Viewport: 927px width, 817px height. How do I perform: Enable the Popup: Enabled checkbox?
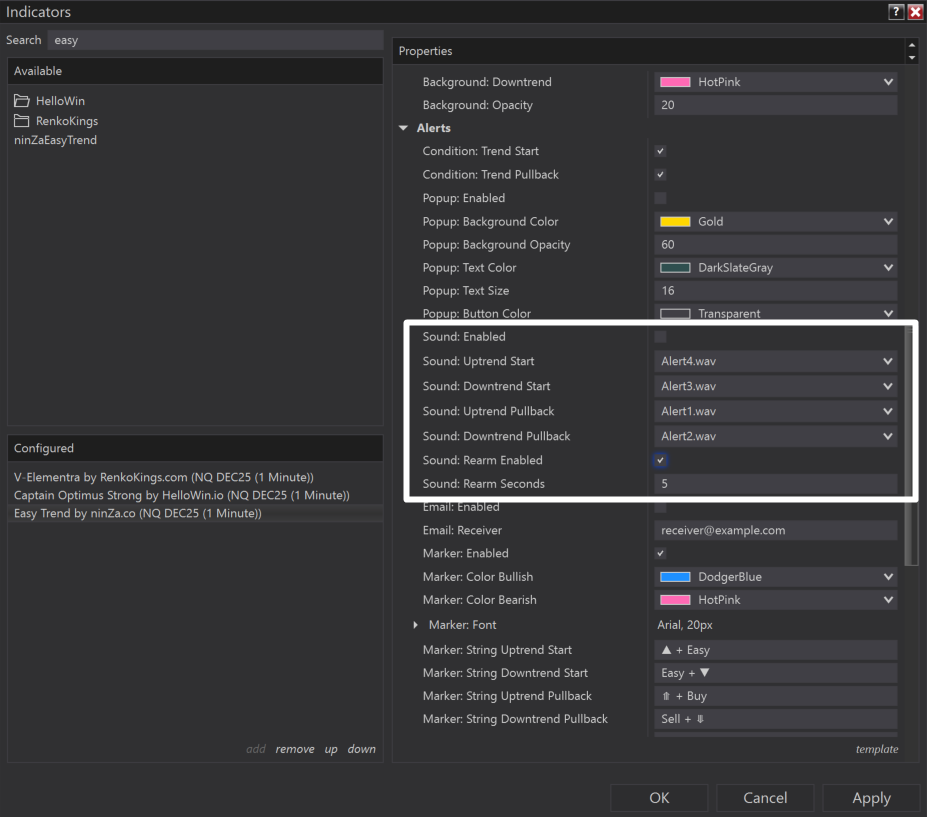click(660, 198)
